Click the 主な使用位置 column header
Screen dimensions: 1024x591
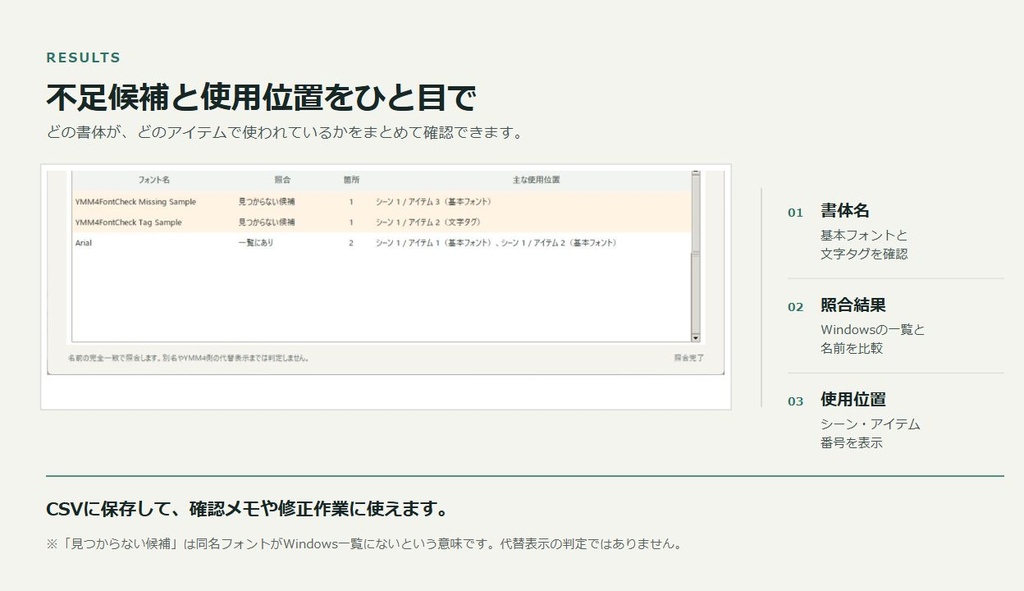click(x=536, y=180)
